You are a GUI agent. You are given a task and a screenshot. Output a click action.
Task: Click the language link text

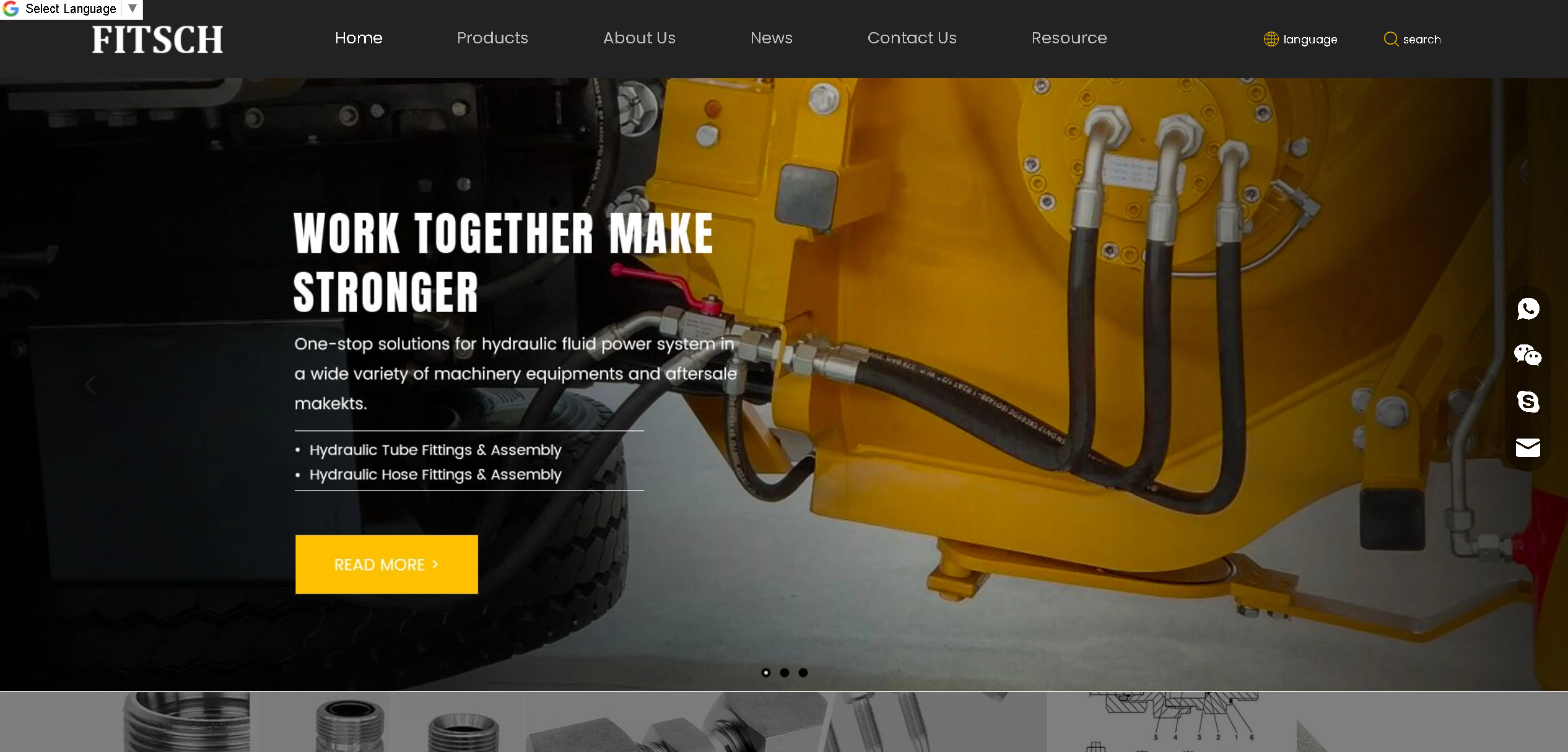[x=1310, y=40]
